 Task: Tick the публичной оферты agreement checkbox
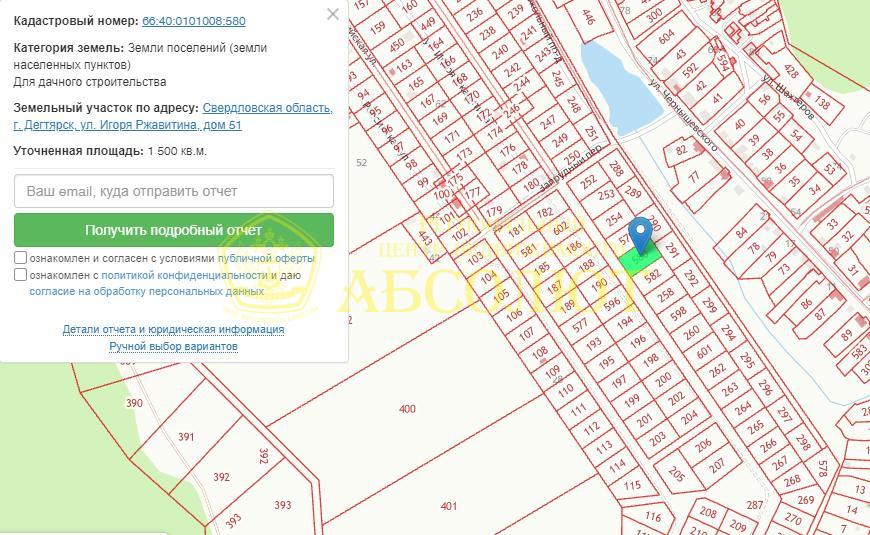[x=21, y=258]
